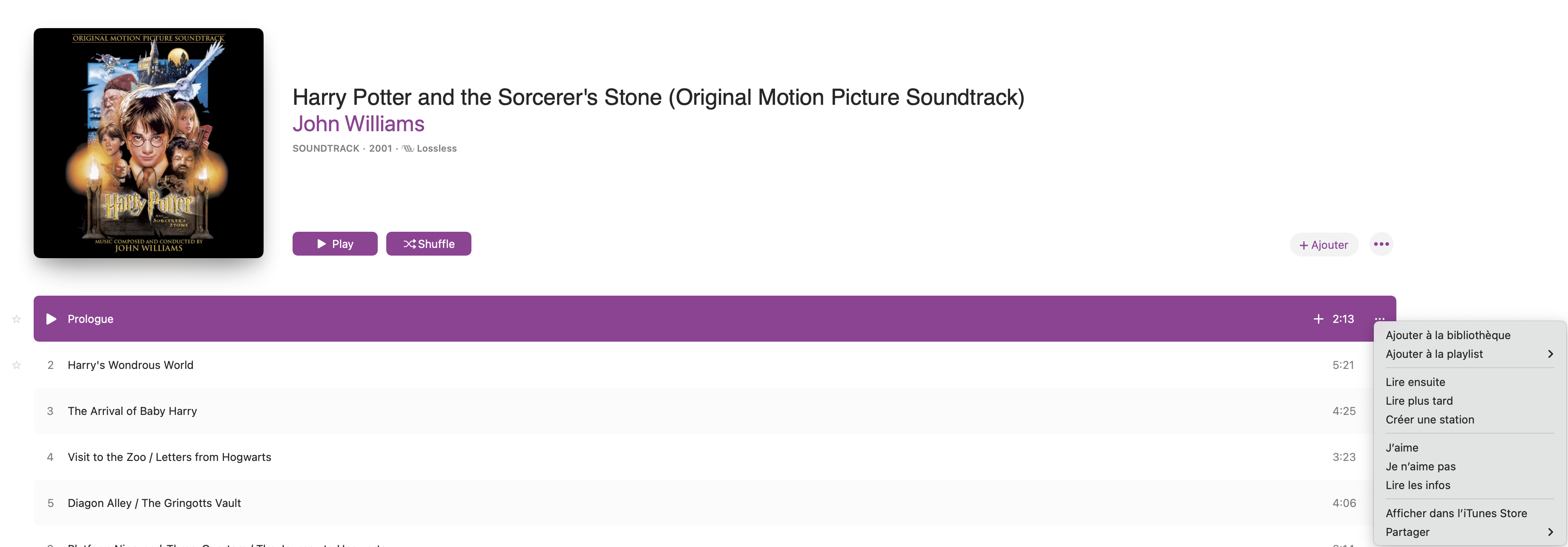Image resolution: width=1568 pixels, height=547 pixels.
Task: Choose Lire ensuite from context menu
Action: pyautogui.click(x=1415, y=382)
